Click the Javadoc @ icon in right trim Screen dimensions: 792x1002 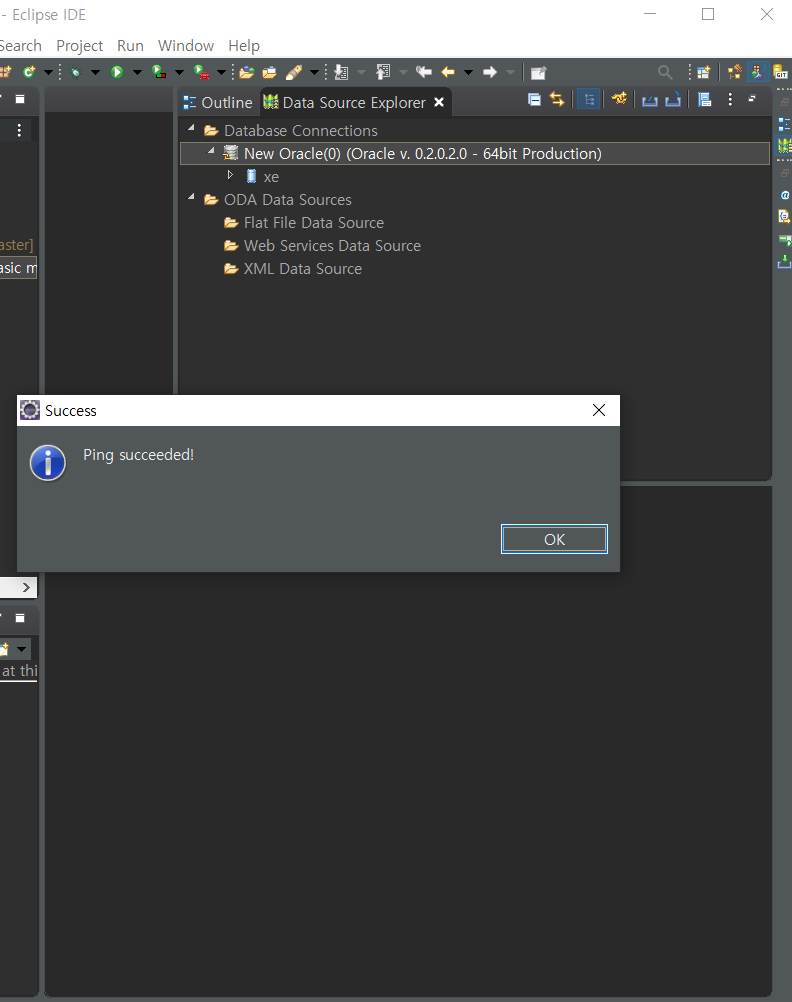click(785, 195)
